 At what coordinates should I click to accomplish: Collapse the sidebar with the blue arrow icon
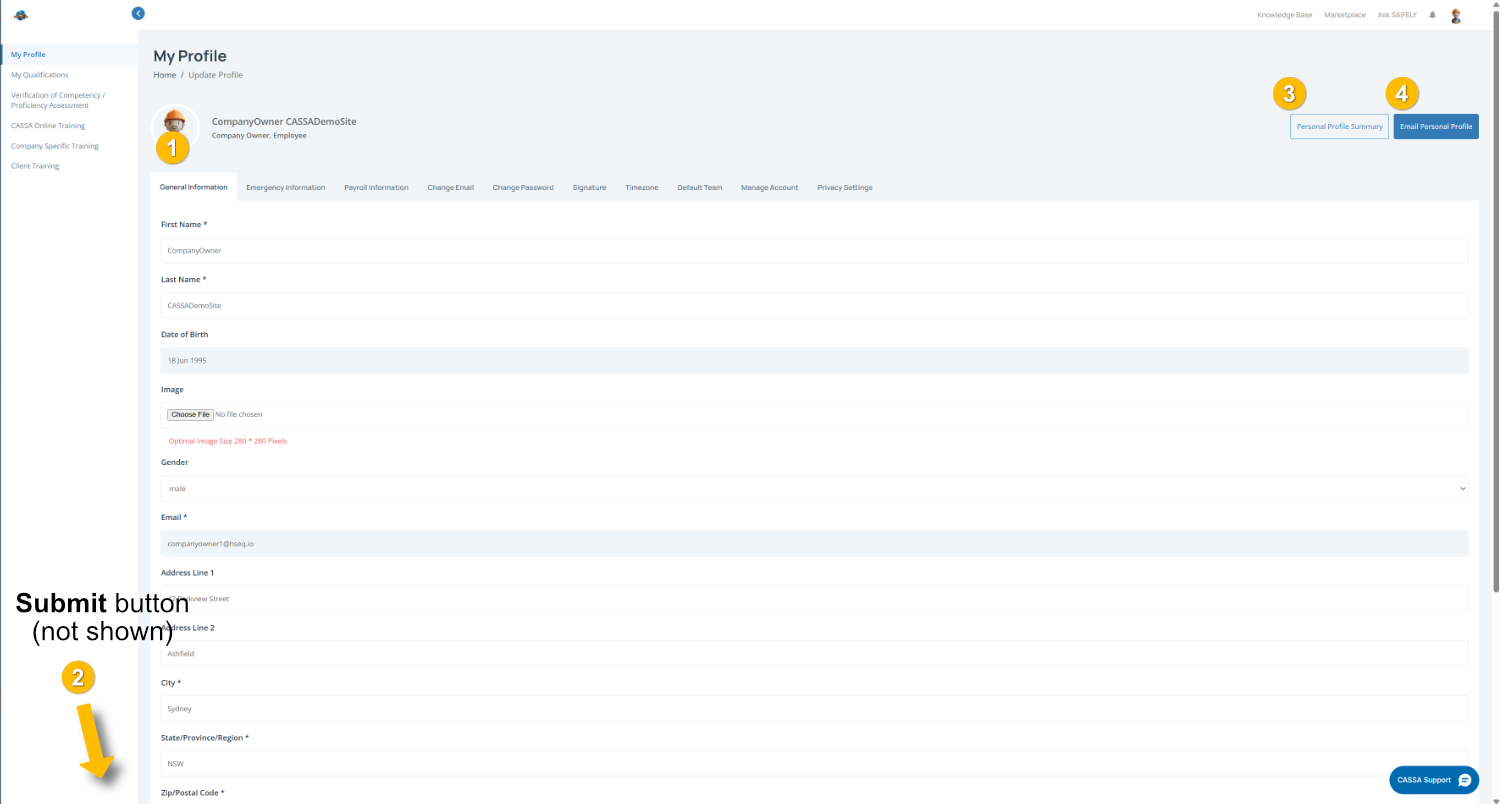point(138,13)
